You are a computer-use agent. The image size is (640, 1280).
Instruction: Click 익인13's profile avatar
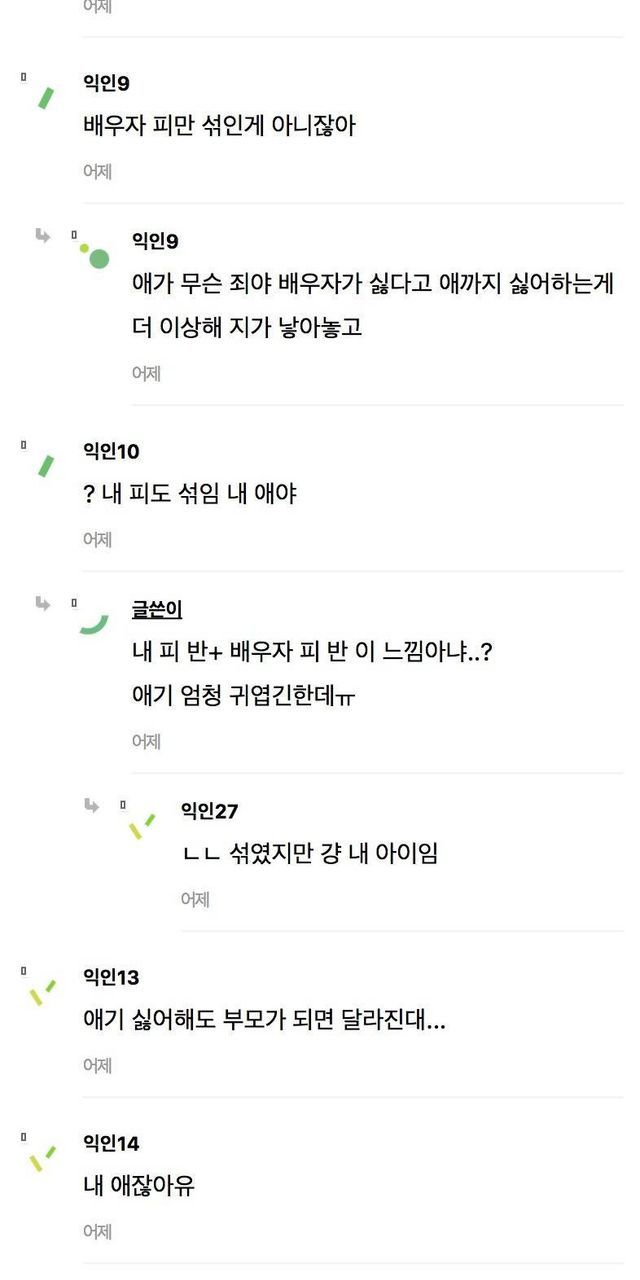click(43, 992)
